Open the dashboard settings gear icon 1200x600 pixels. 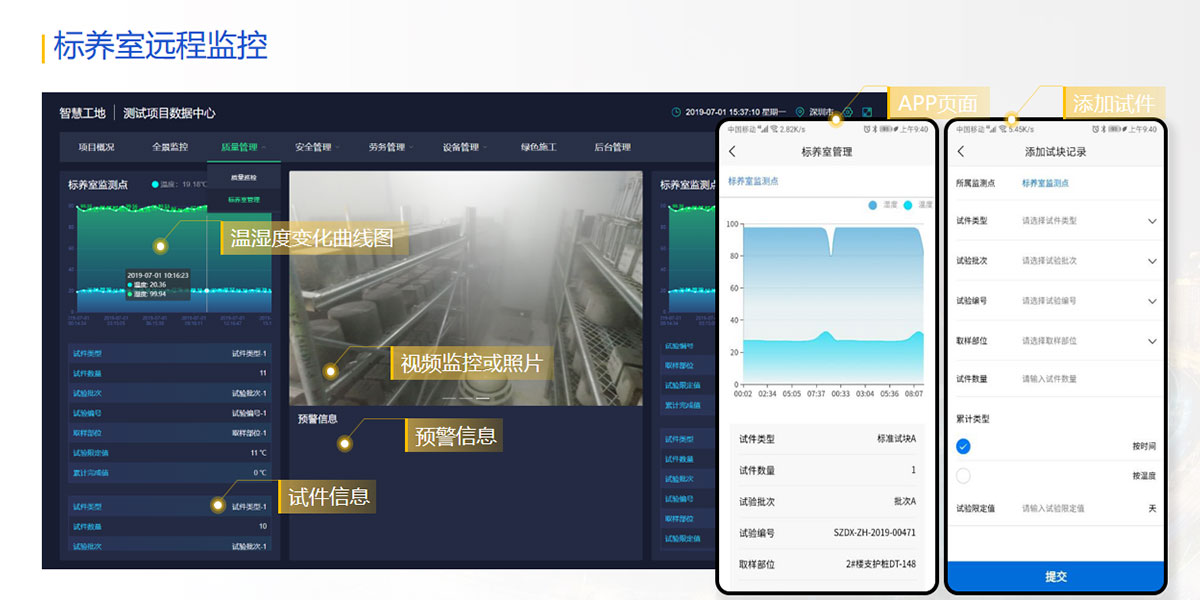tap(848, 112)
